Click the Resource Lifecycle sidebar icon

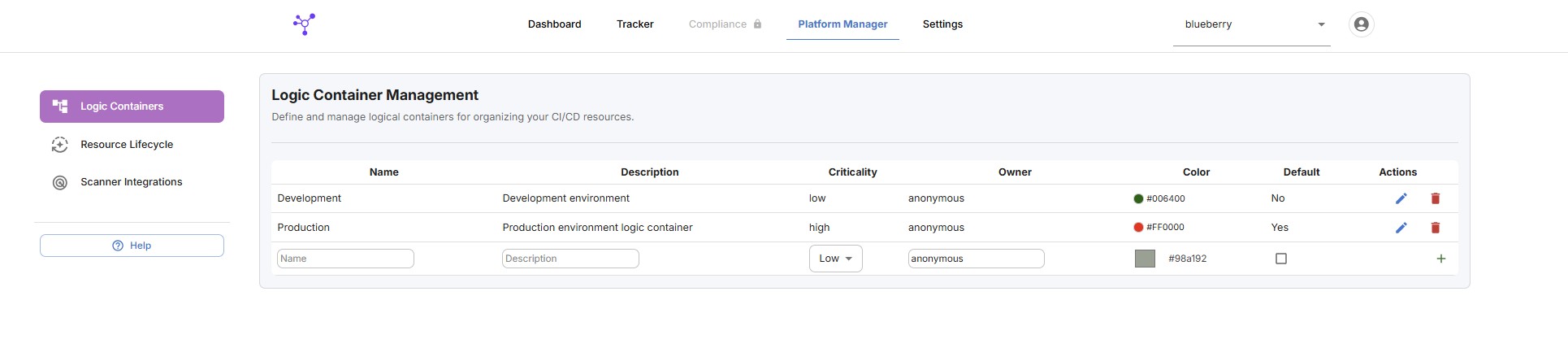[x=60, y=145]
